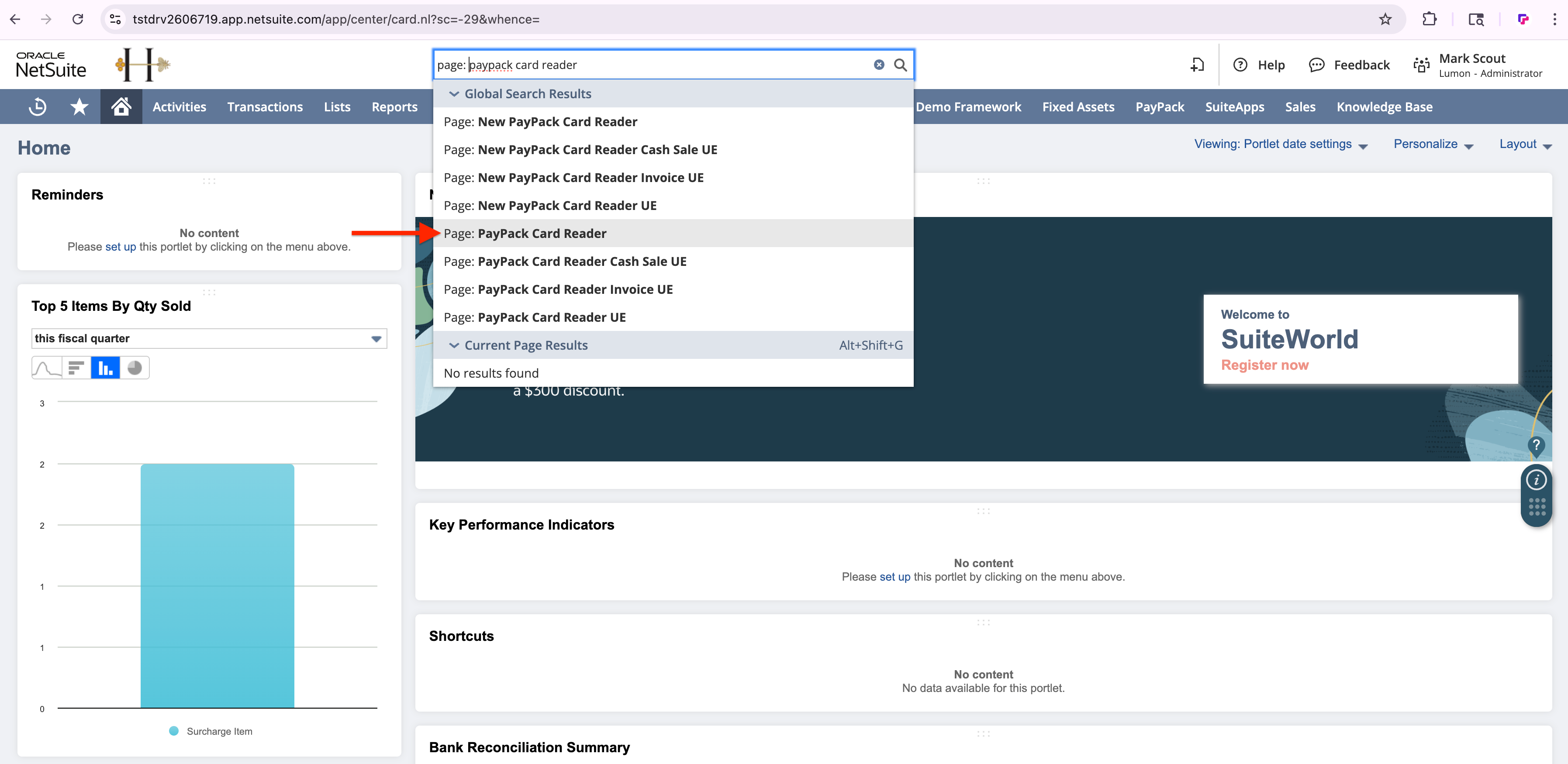Open the Shortcuts star icon
Viewport: 1568px width, 764px height.
tap(79, 107)
